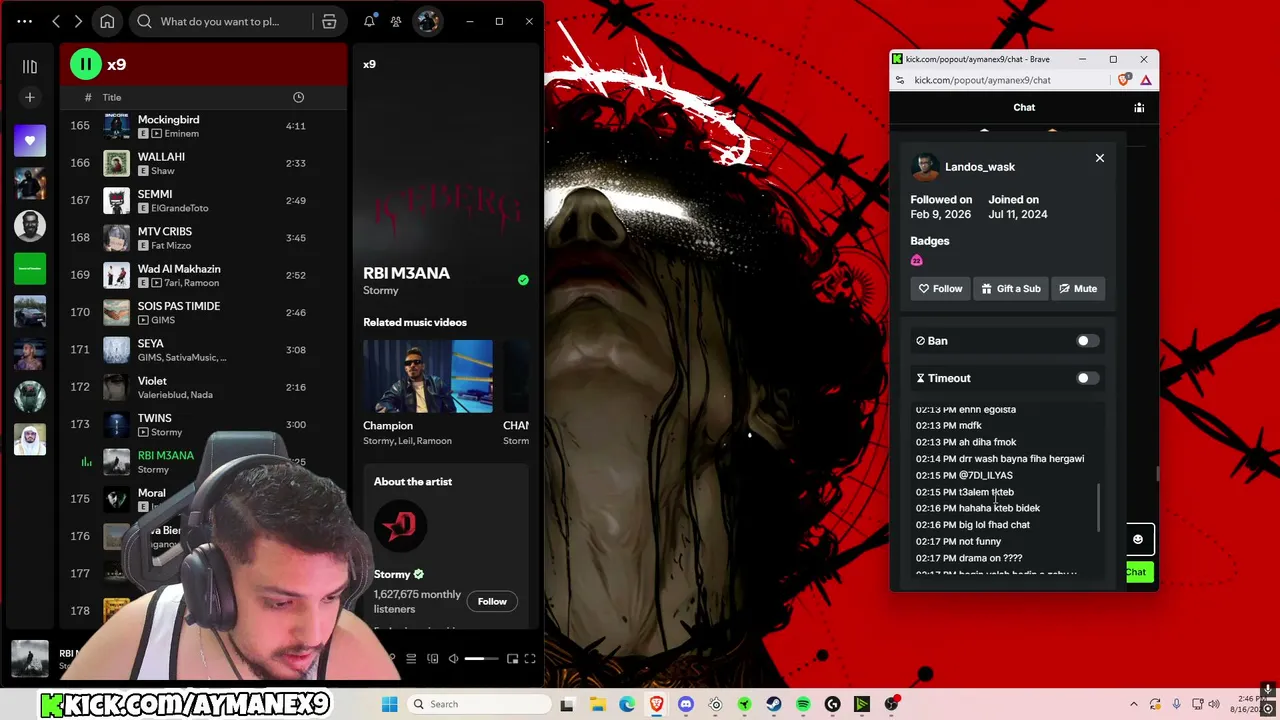1280x720 pixels.
Task: Open Spotify from the taskbar
Action: click(x=803, y=704)
